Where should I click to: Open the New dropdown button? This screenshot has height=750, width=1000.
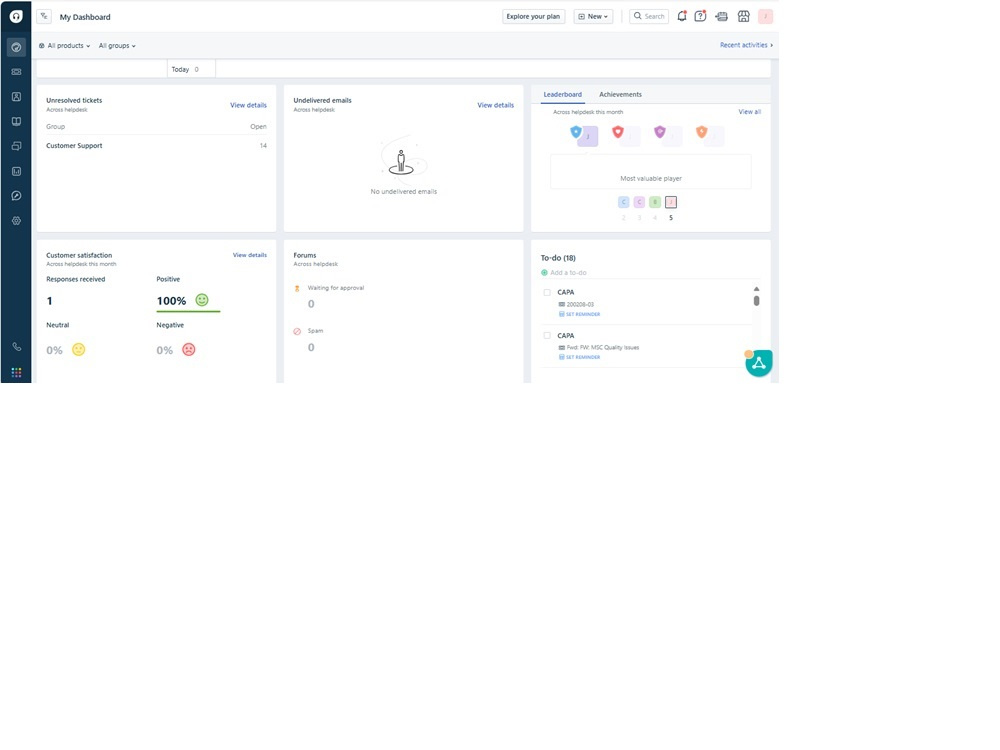coord(593,17)
